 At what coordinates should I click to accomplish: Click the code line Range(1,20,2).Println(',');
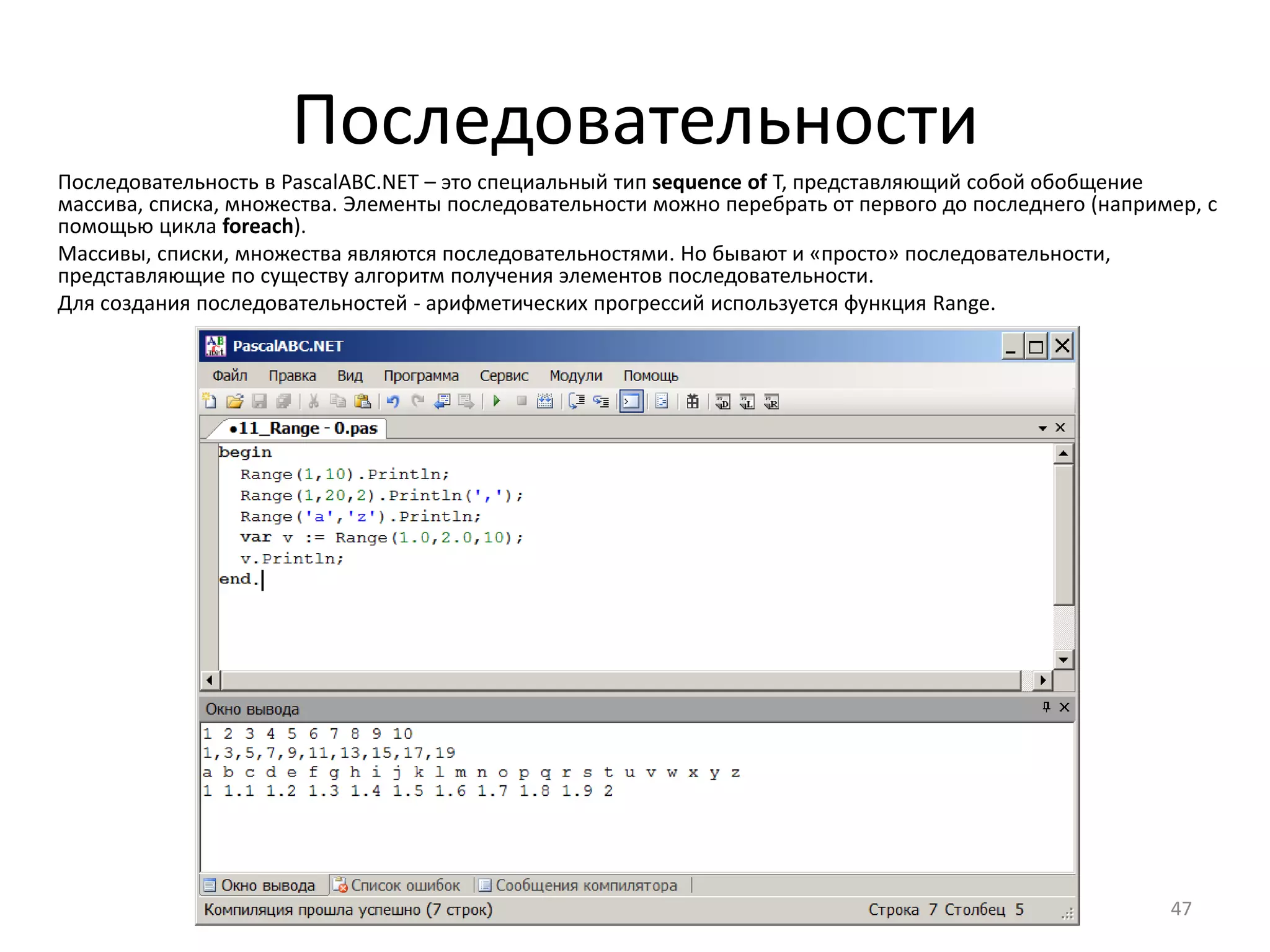tap(382, 496)
